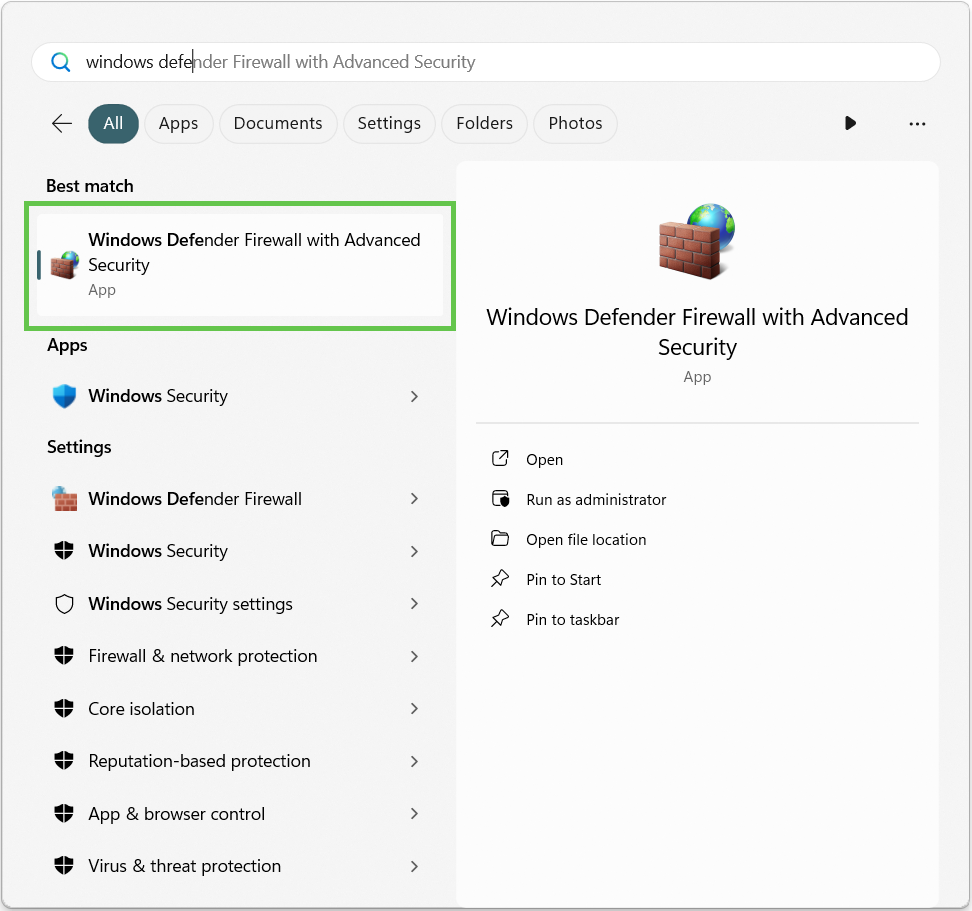The height and width of the screenshot is (911, 972).
Task: Click the shield icon beside Firewall & network protection
Action: (x=64, y=656)
